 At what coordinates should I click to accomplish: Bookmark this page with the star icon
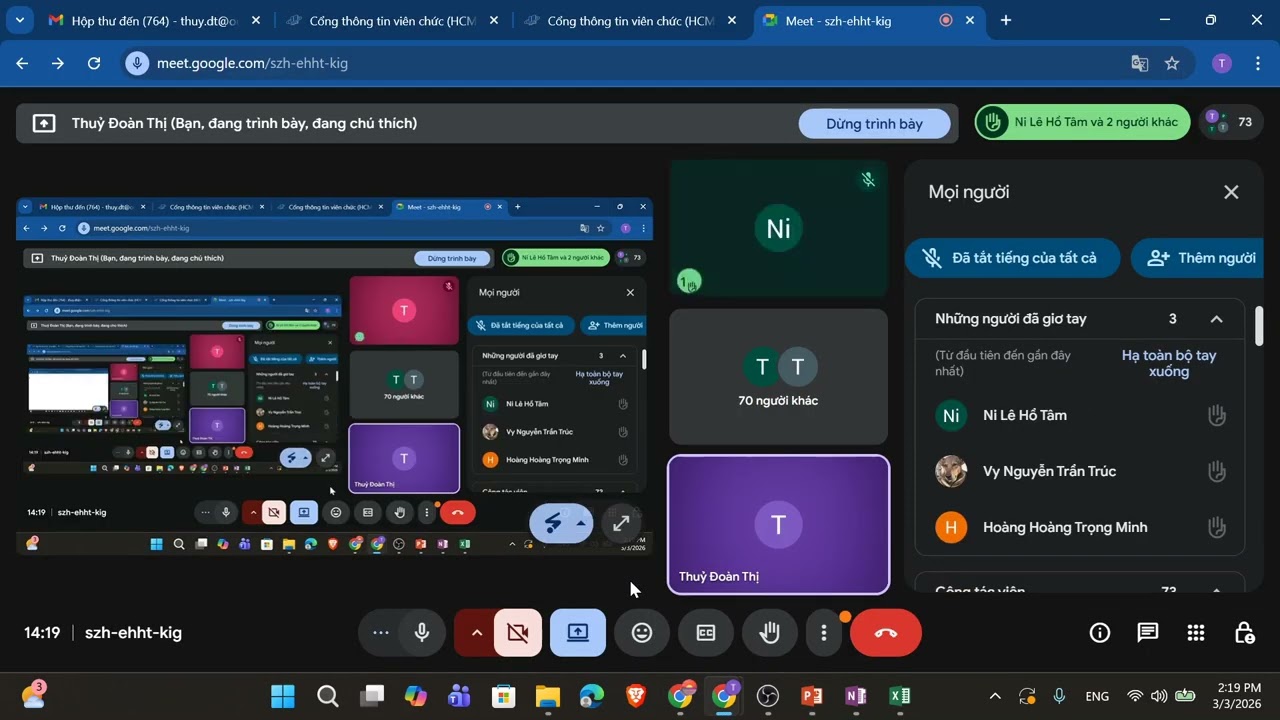click(x=1172, y=63)
